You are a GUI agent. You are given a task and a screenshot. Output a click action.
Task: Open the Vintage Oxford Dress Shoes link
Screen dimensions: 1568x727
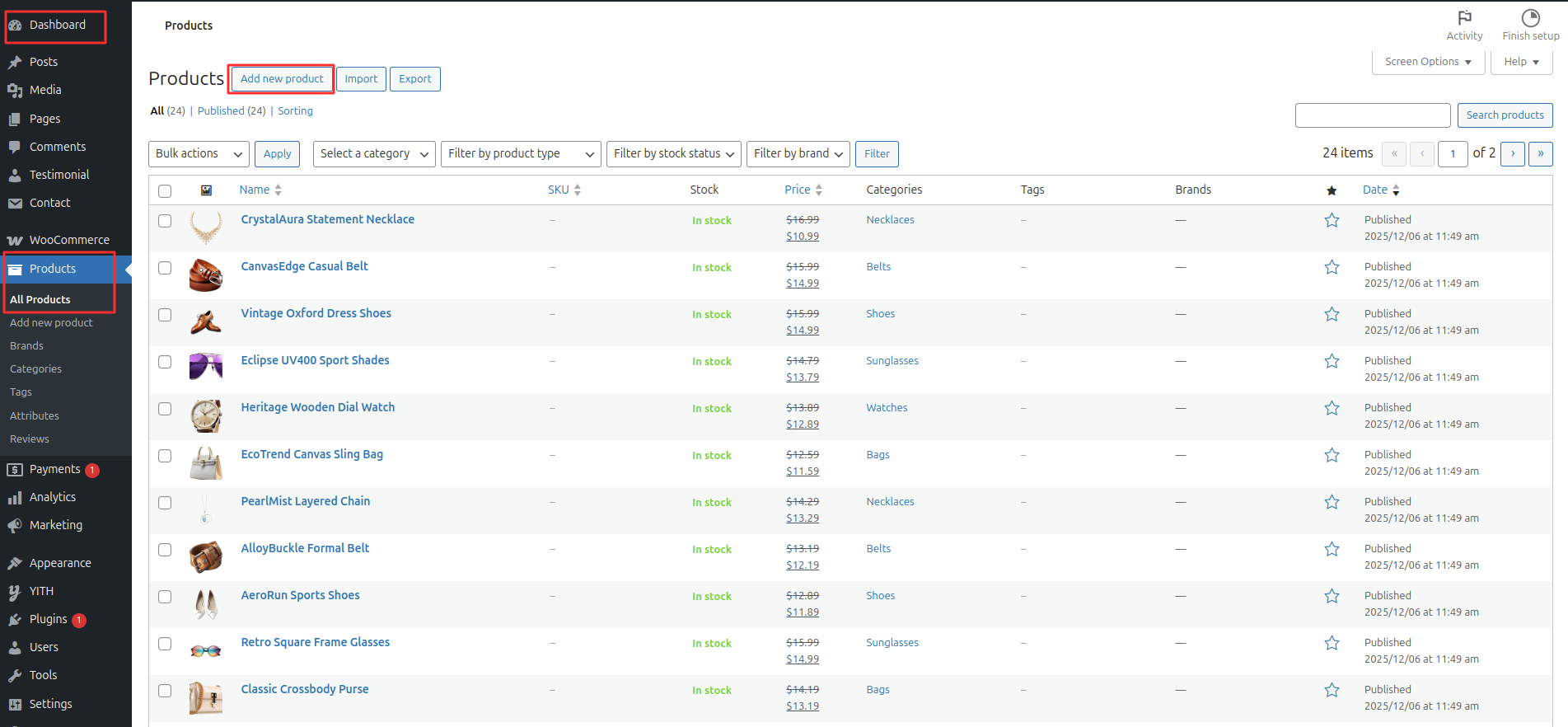click(316, 313)
